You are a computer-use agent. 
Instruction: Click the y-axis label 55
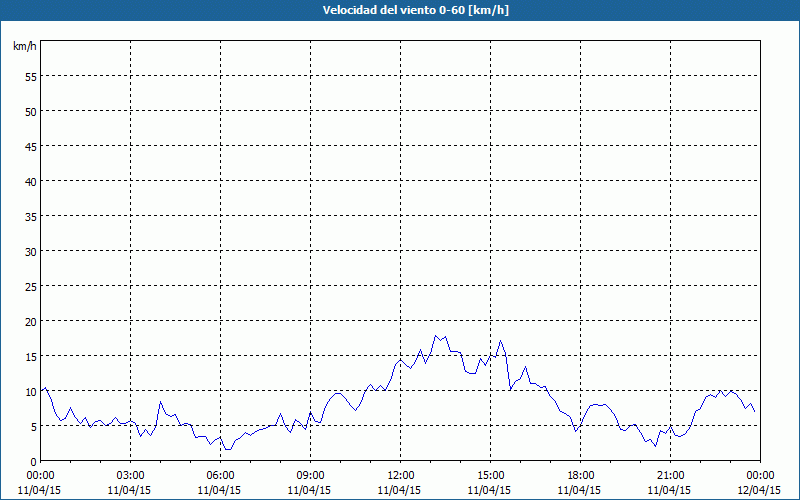coord(31,77)
